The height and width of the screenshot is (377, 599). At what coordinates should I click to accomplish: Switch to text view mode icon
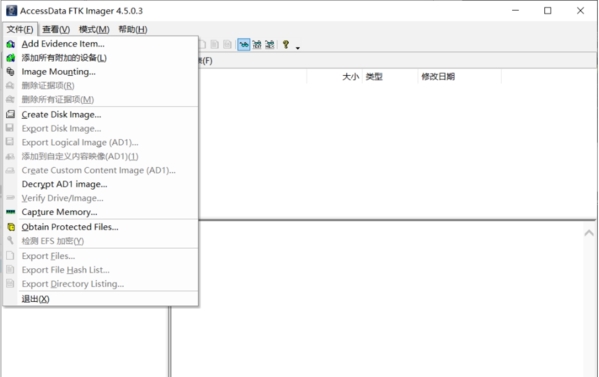(x=257, y=45)
